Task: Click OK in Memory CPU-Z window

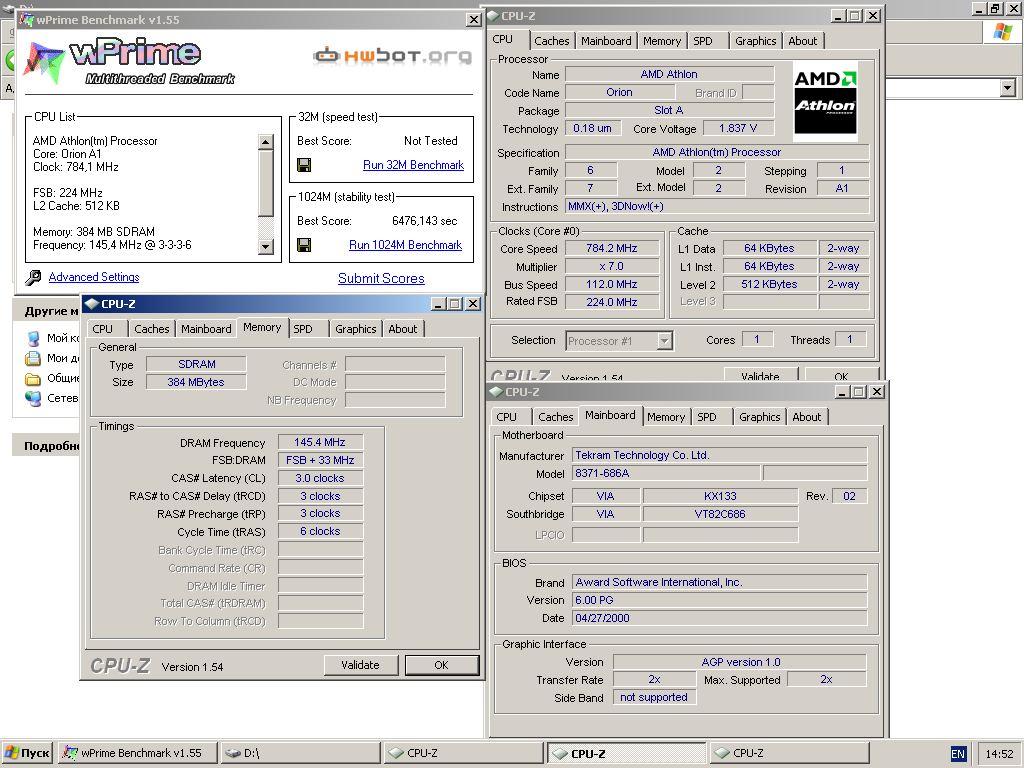Action: [441, 665]
